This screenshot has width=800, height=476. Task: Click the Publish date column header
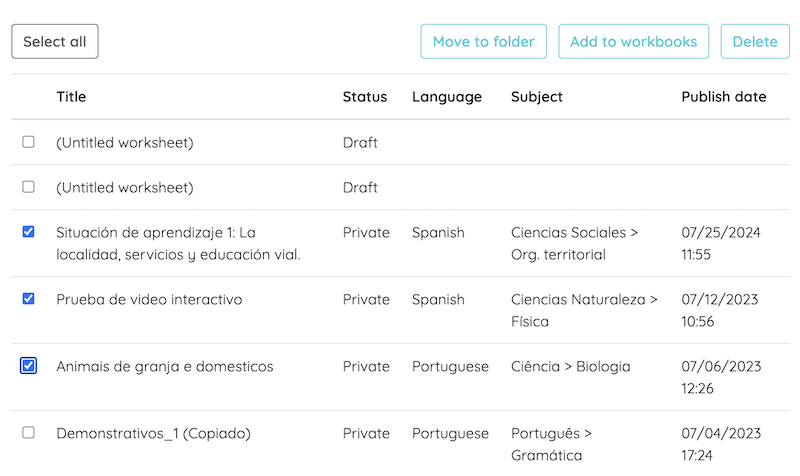tap(723, 97)
